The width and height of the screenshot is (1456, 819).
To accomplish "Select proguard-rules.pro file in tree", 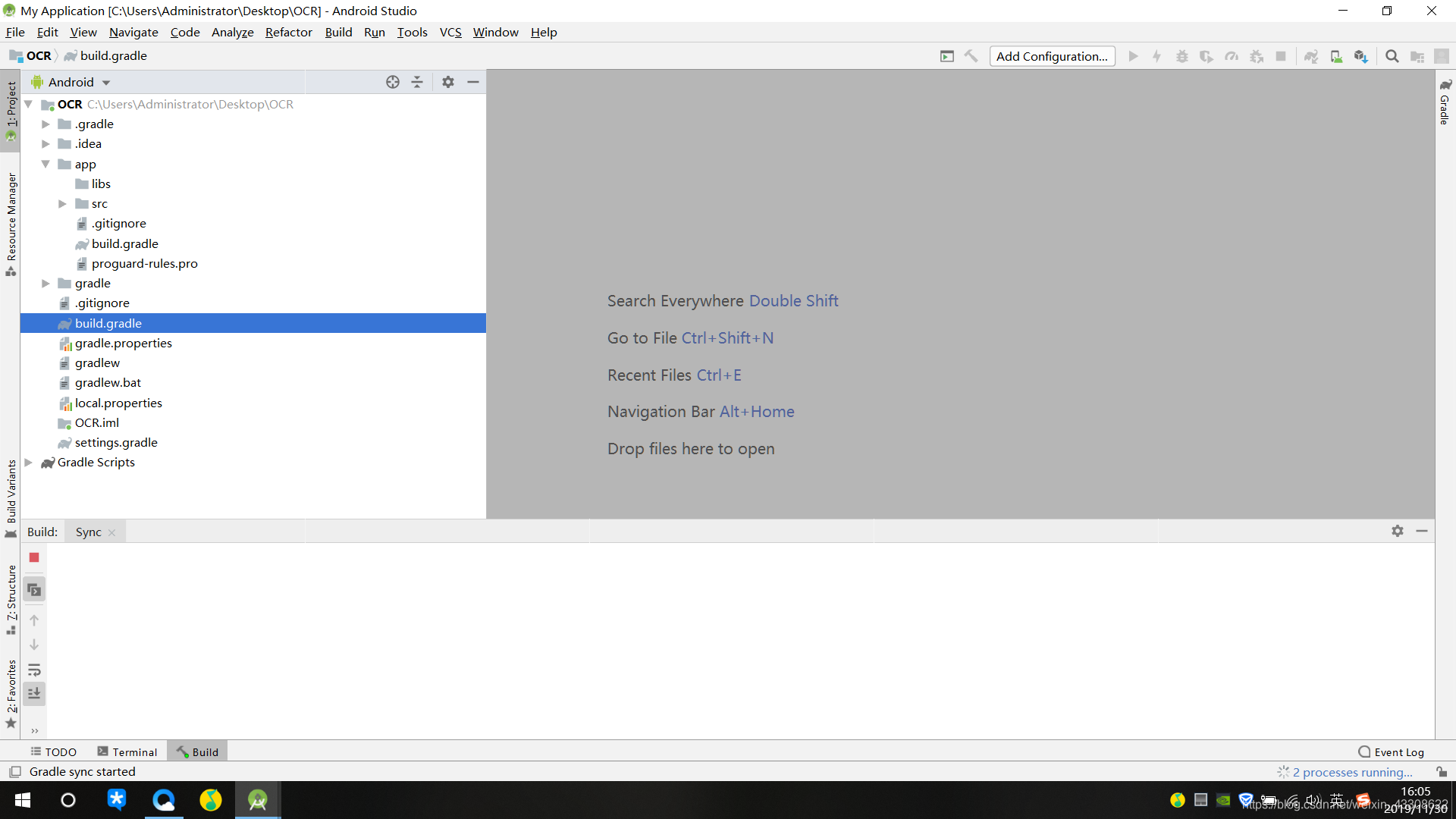I will coord(144,263).
